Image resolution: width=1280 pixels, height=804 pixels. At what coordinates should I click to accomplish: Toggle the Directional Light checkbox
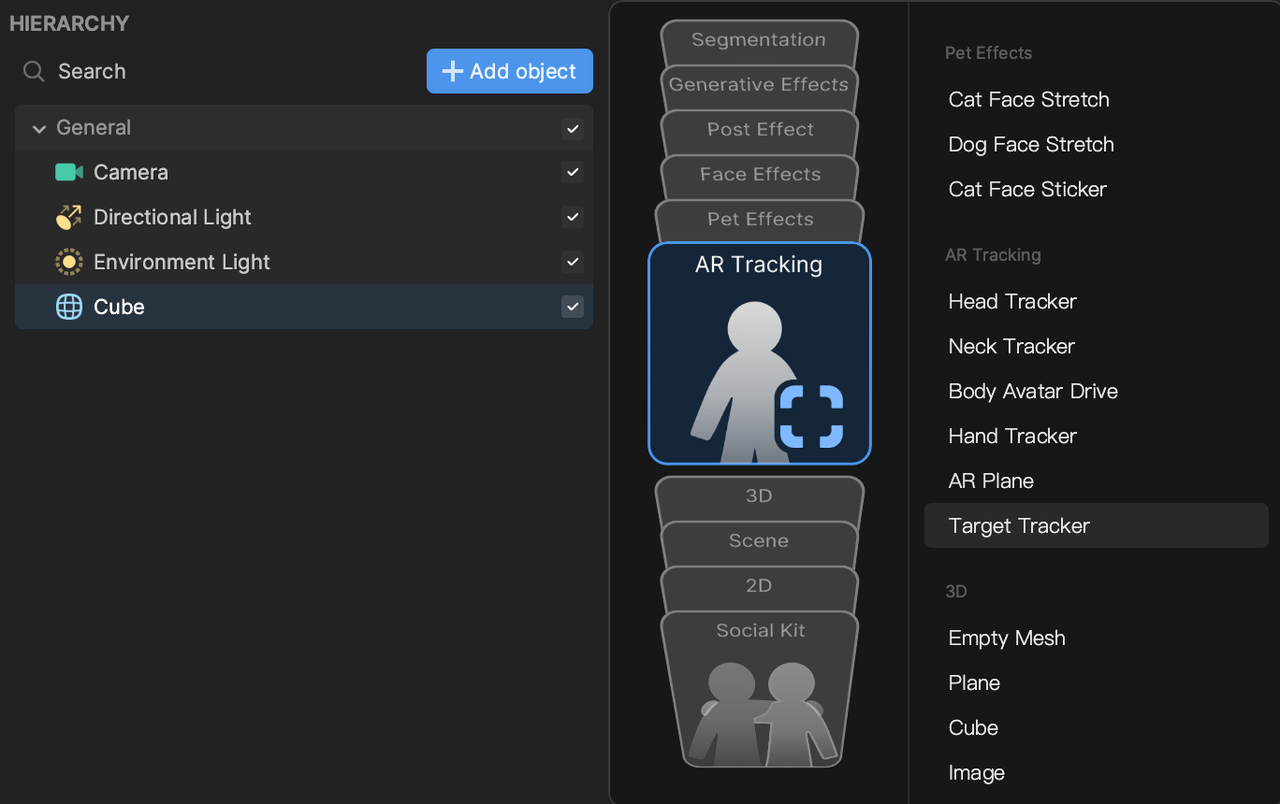[x=572, y=217]
